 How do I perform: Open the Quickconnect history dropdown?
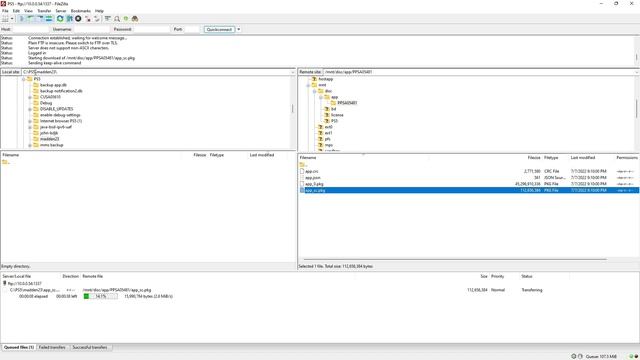pyautogui.click(x=239, y=29)
